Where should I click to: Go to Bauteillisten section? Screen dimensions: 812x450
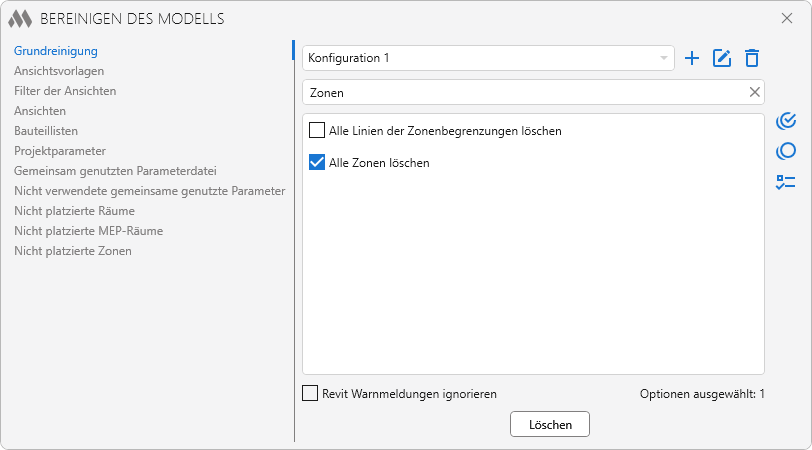pos(46,131)
